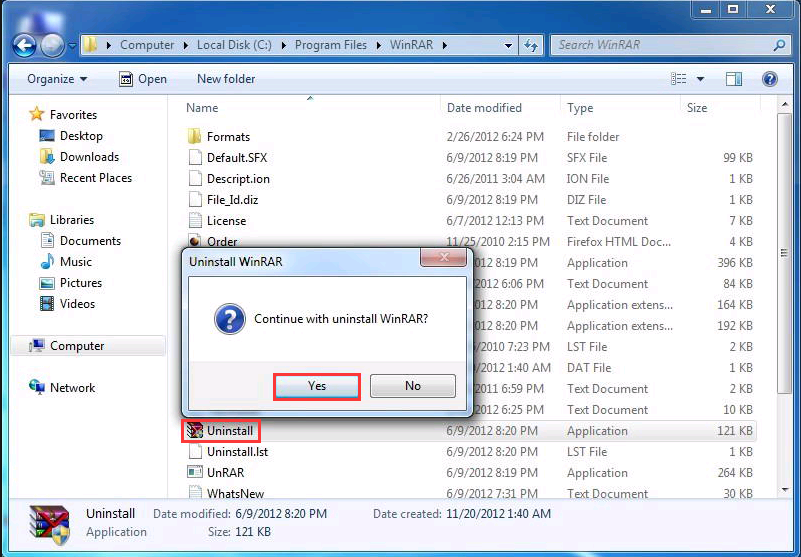Click the search magnifier icon
This screenshot has width=801, height=557.
pyautogui.click(x=779, y=45)
